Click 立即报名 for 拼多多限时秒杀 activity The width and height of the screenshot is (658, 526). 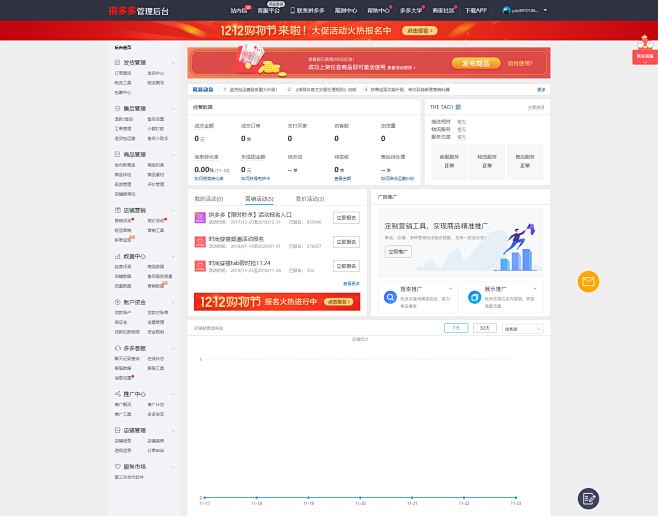346,217
